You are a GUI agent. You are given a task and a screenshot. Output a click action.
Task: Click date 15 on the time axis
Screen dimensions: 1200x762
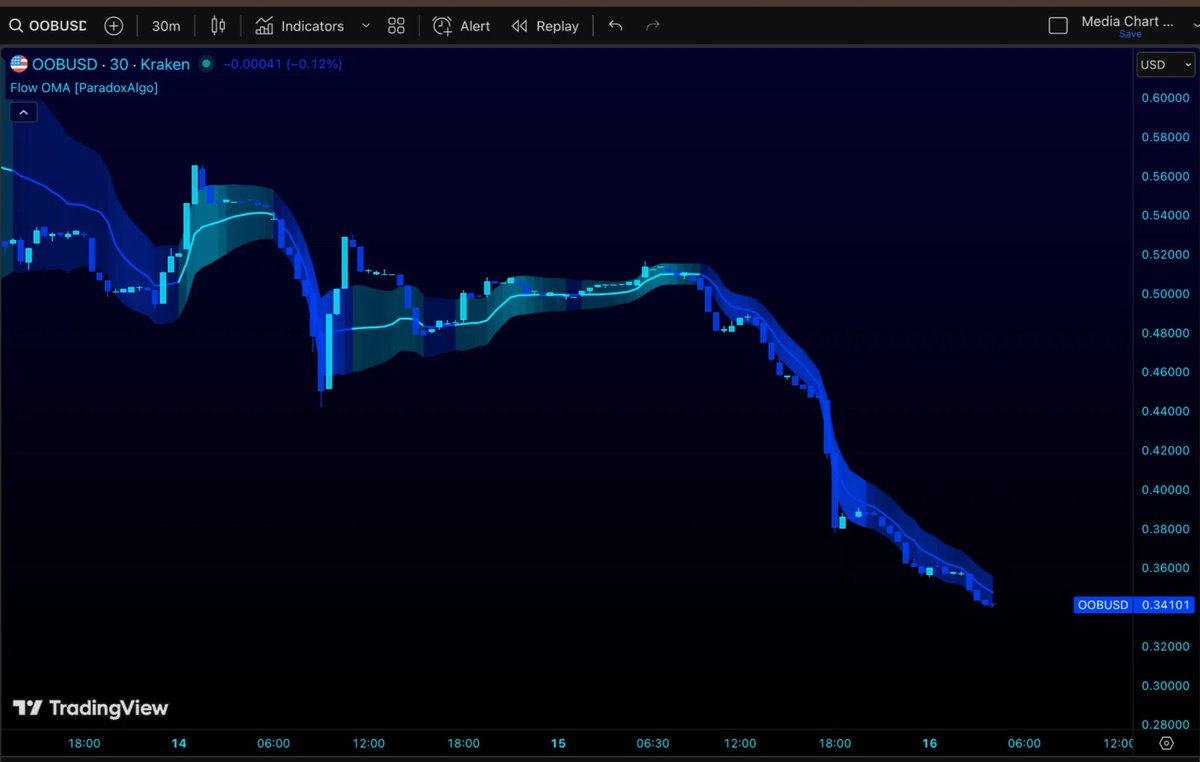coord(558,743)
